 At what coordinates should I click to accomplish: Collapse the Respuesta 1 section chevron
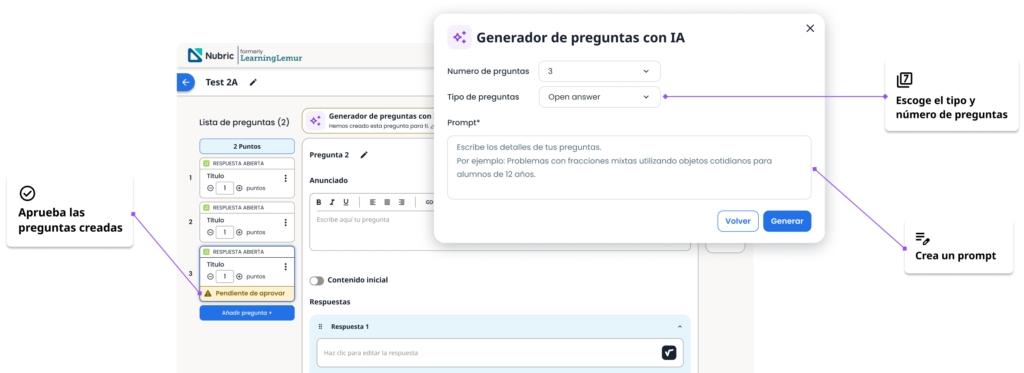[x=679, y=327]
